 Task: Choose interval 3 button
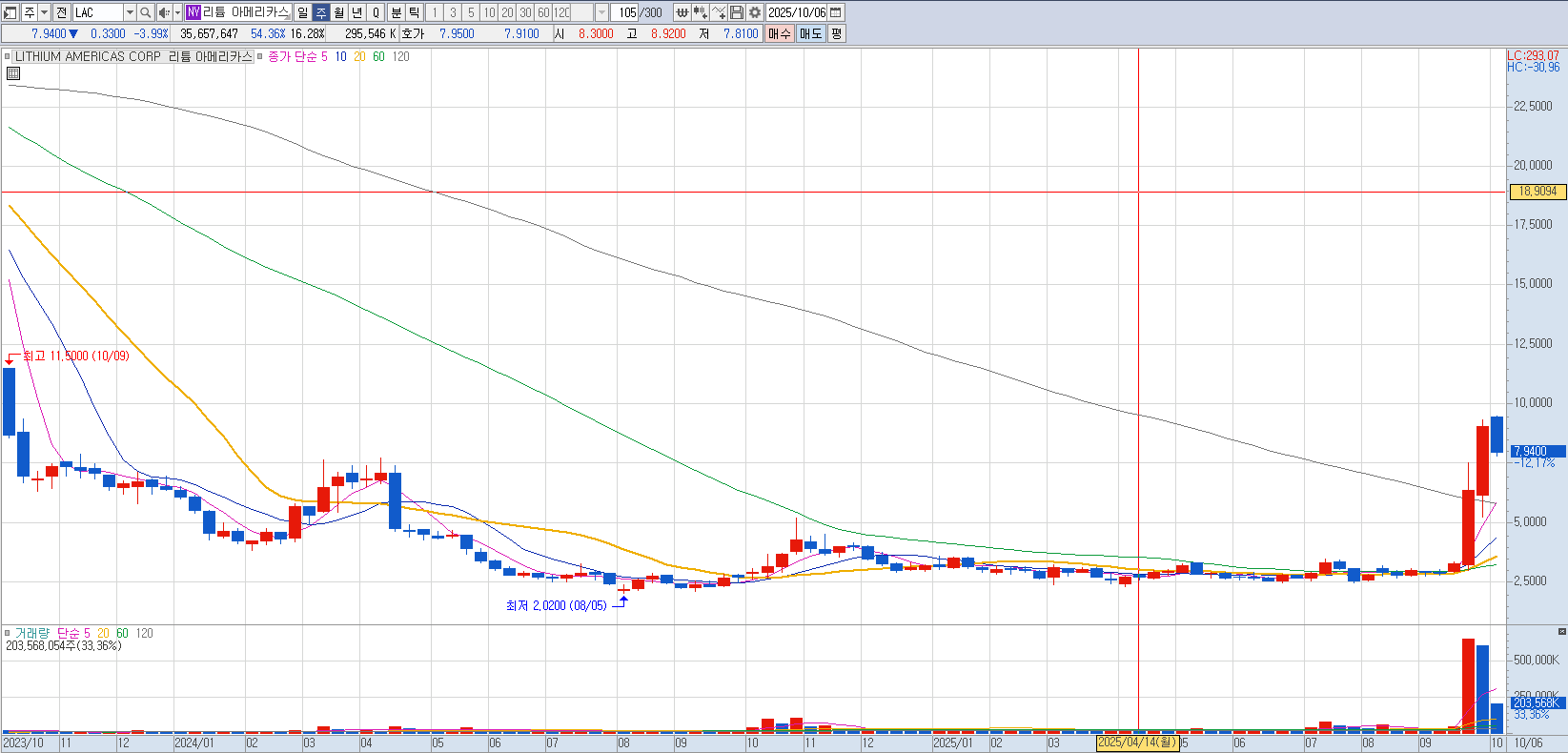click(x=453, y=12)
